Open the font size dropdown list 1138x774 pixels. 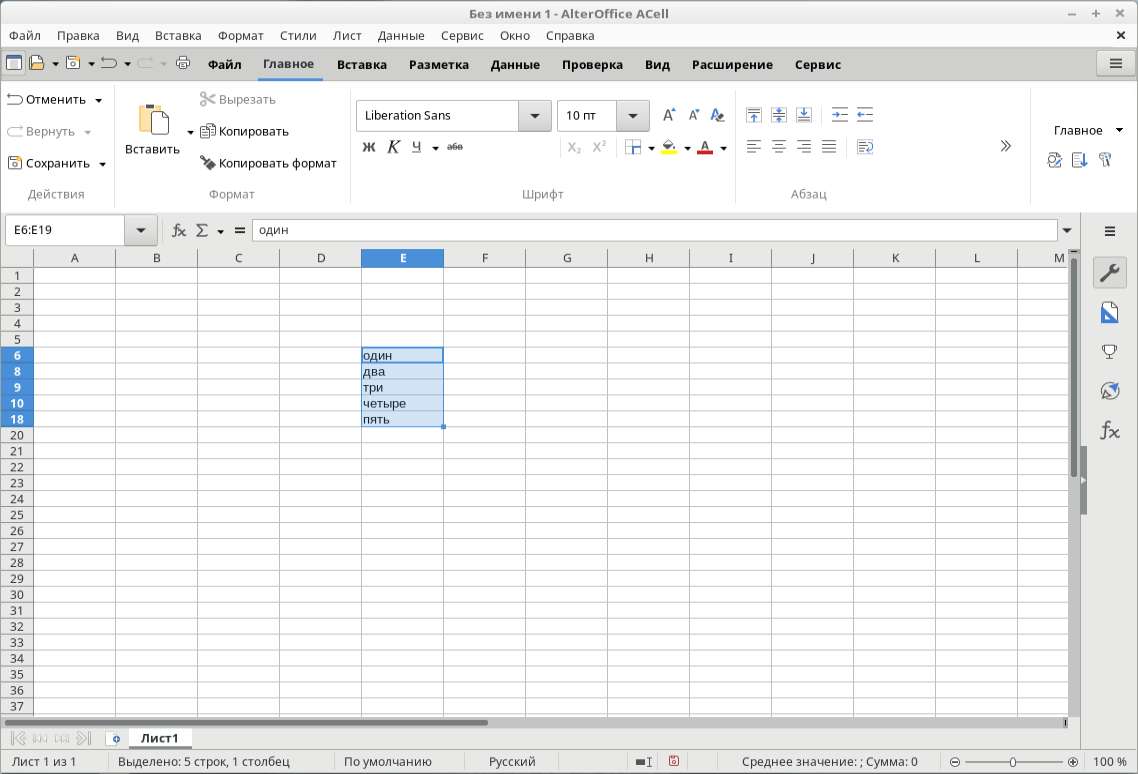point(633,115)
